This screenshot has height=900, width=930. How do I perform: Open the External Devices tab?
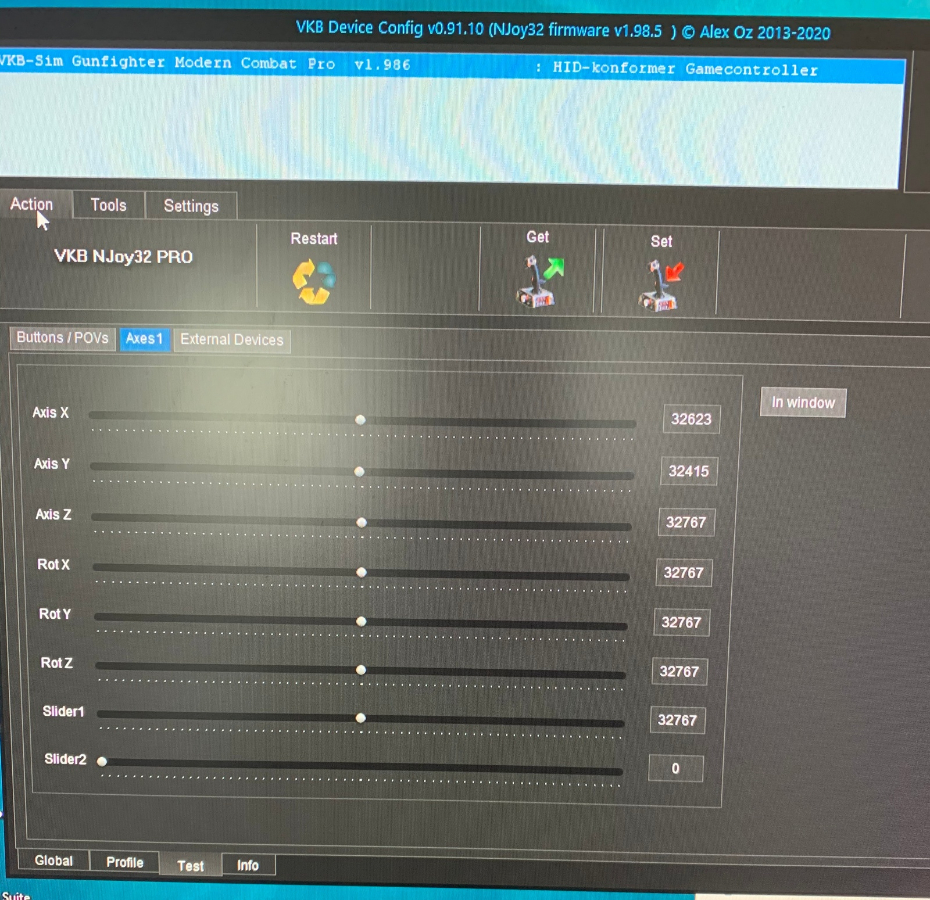(x=232, y=340)
